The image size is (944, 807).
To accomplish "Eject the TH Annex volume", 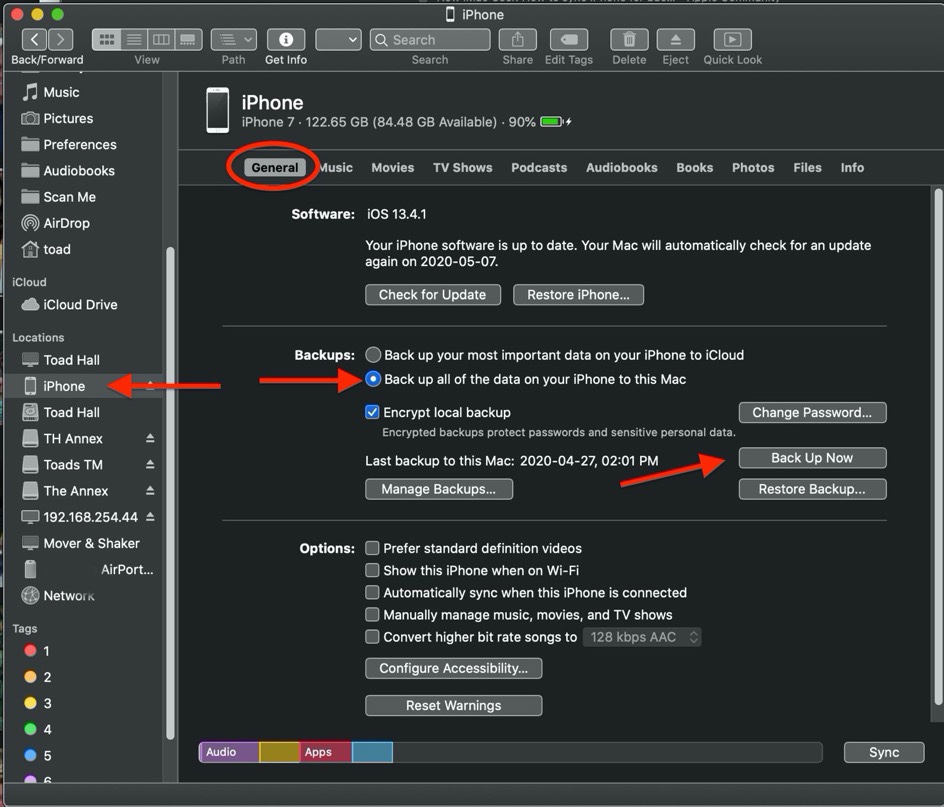I will (150, 438).
